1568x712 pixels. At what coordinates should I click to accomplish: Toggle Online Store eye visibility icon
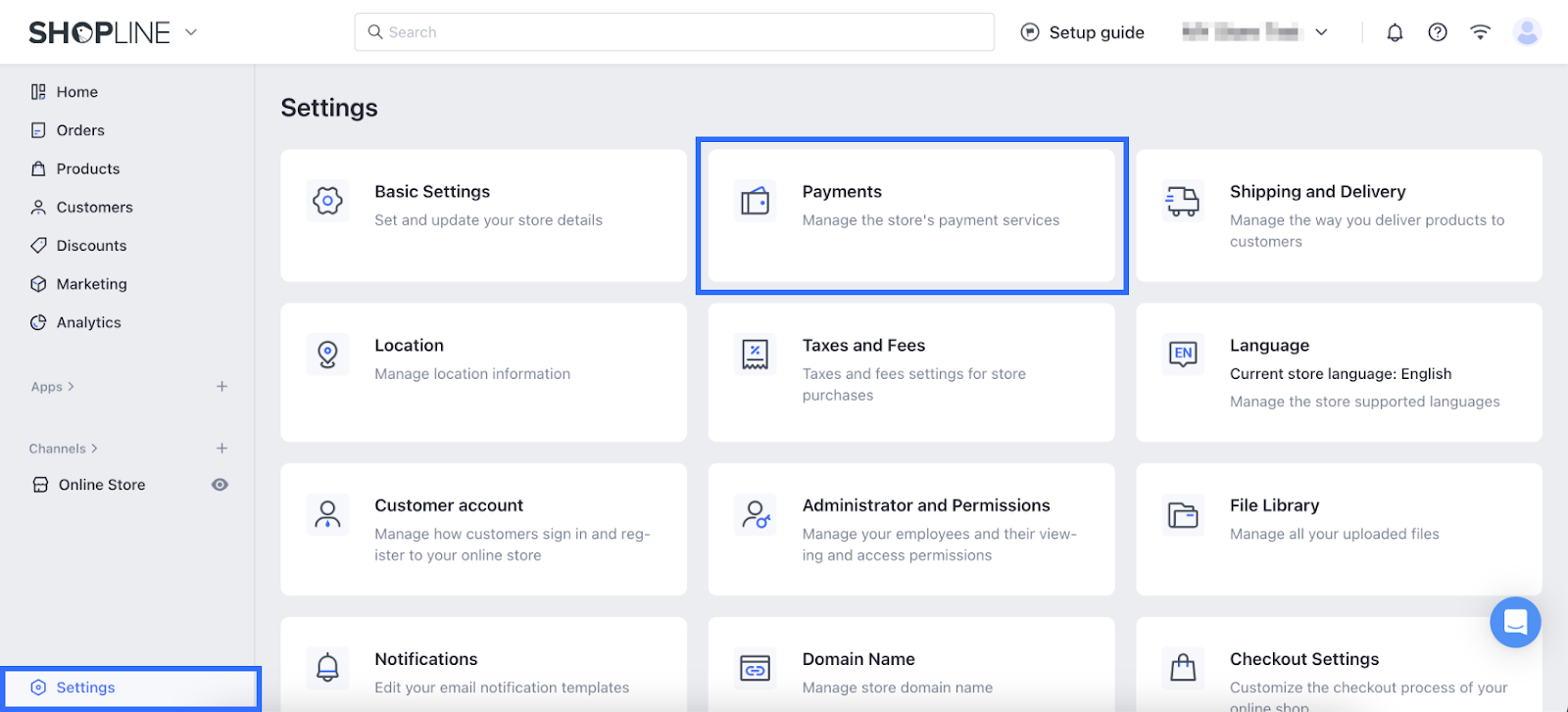click(x=220, y=485)
